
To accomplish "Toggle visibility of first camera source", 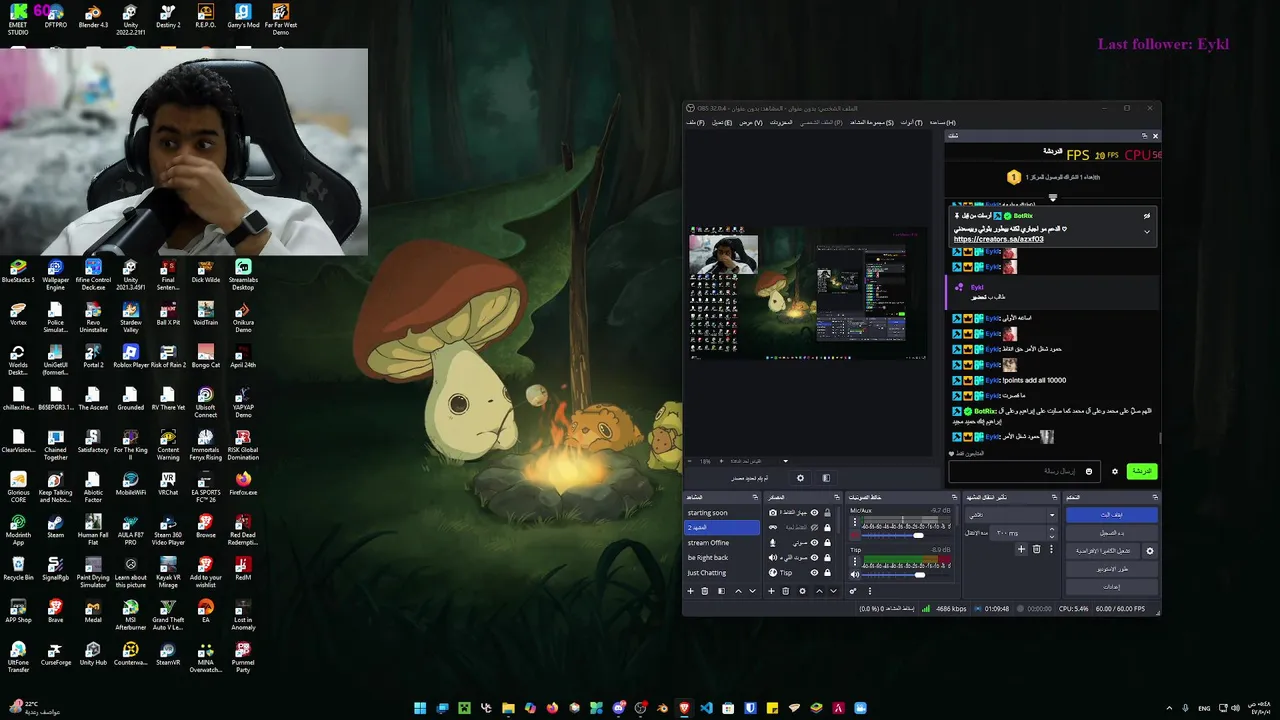I will [x=814, y=513].
